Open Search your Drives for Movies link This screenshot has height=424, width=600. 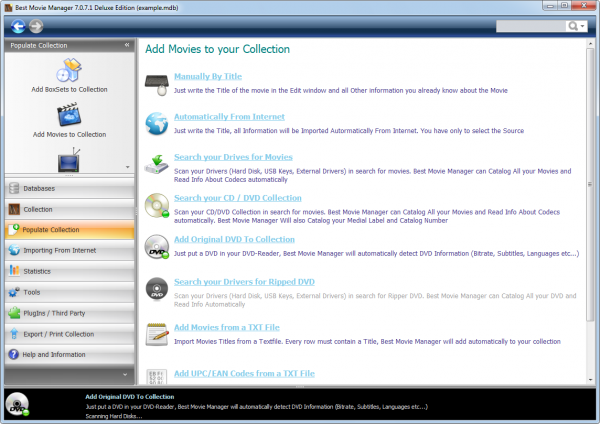click(233, 157)
